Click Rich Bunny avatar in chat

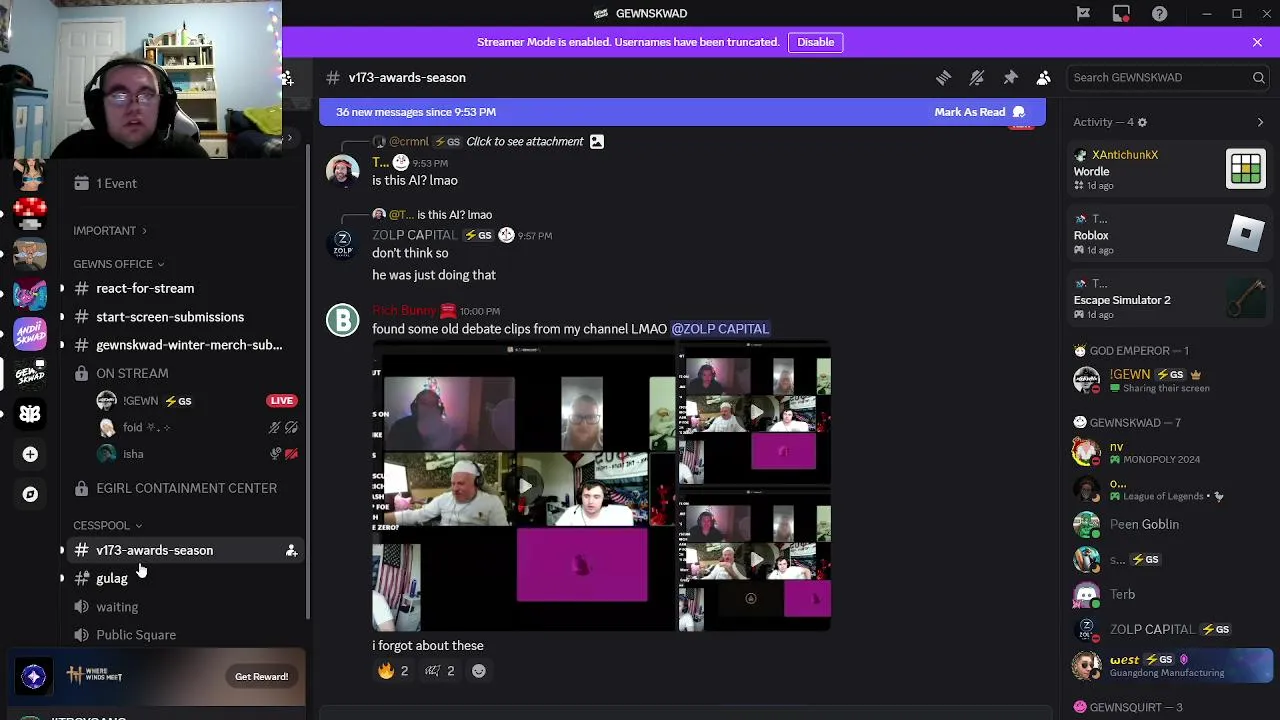click(342, 320)
